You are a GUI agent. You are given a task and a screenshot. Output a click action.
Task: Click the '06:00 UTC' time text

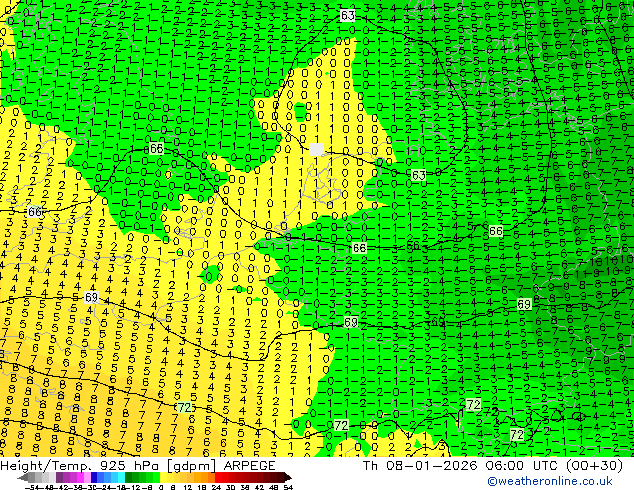pyautogui.click(x=522, y=466)
